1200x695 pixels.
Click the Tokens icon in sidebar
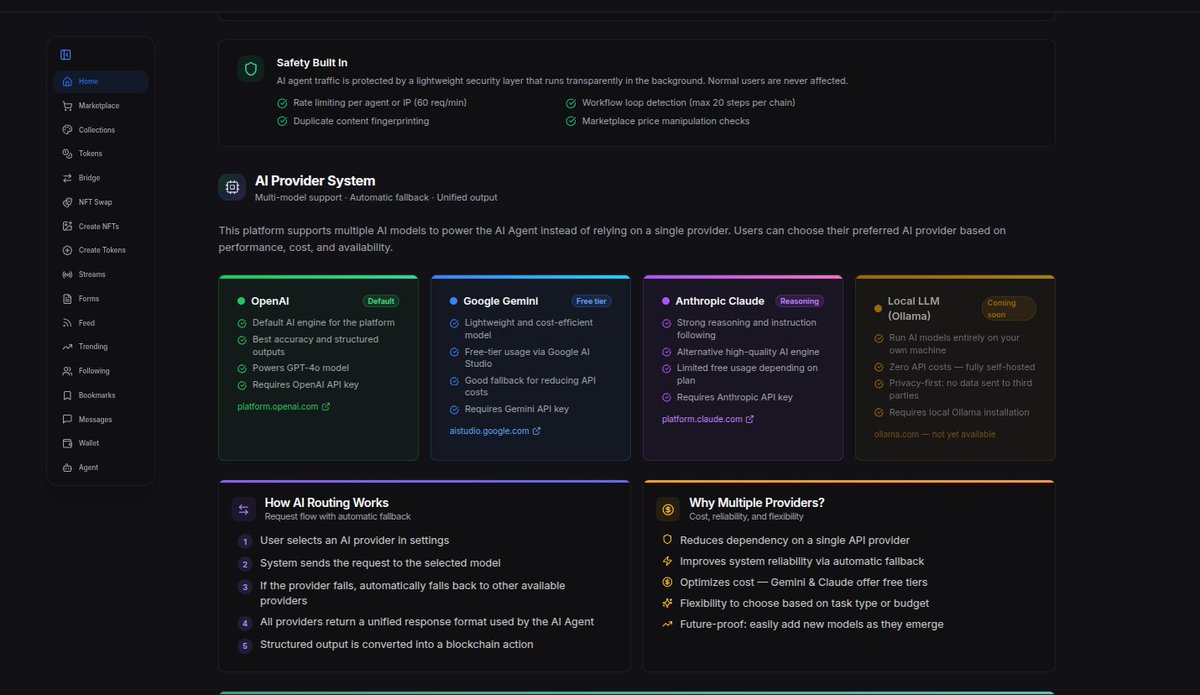(67, 154)
